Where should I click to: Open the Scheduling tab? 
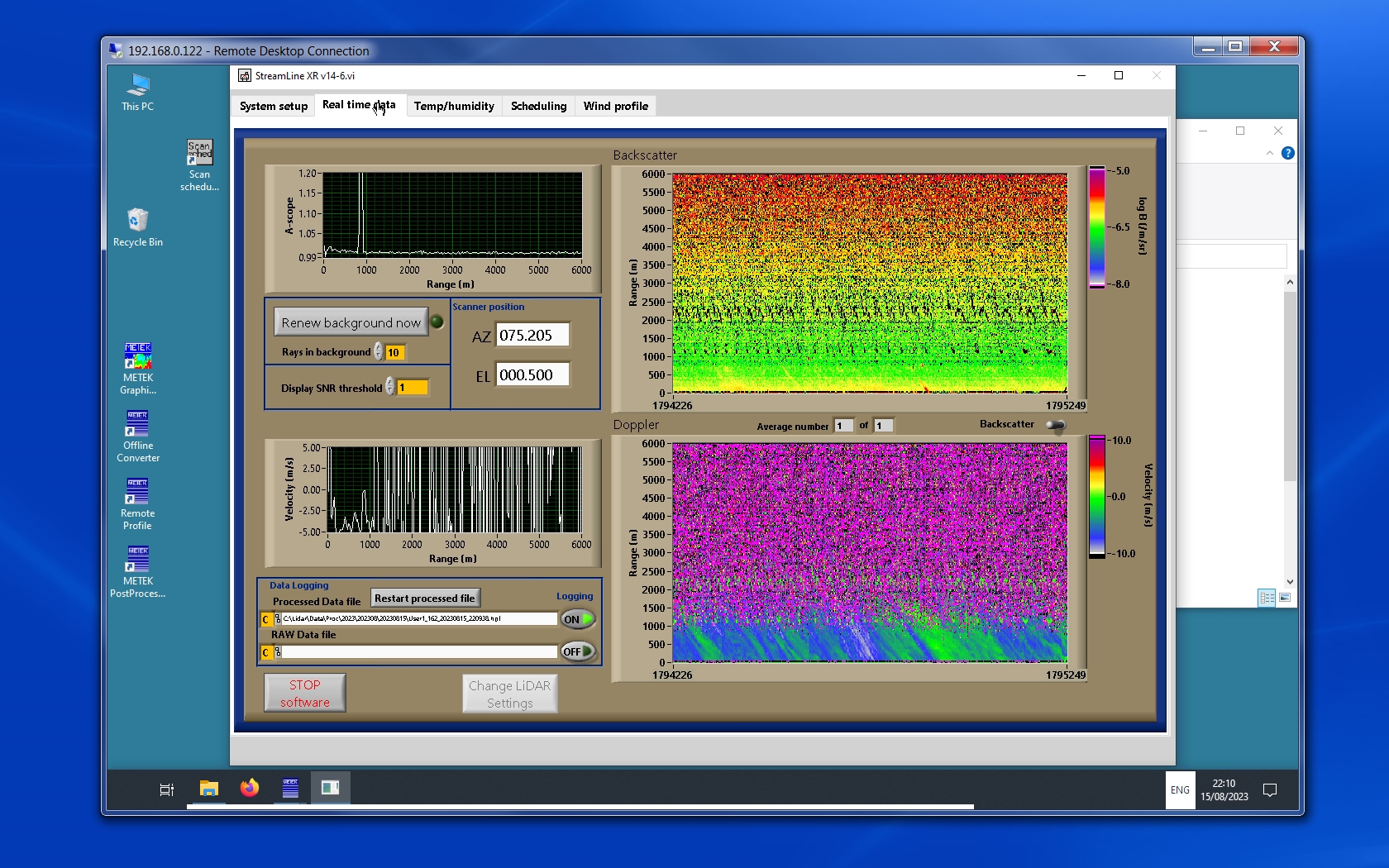(538, 106)
